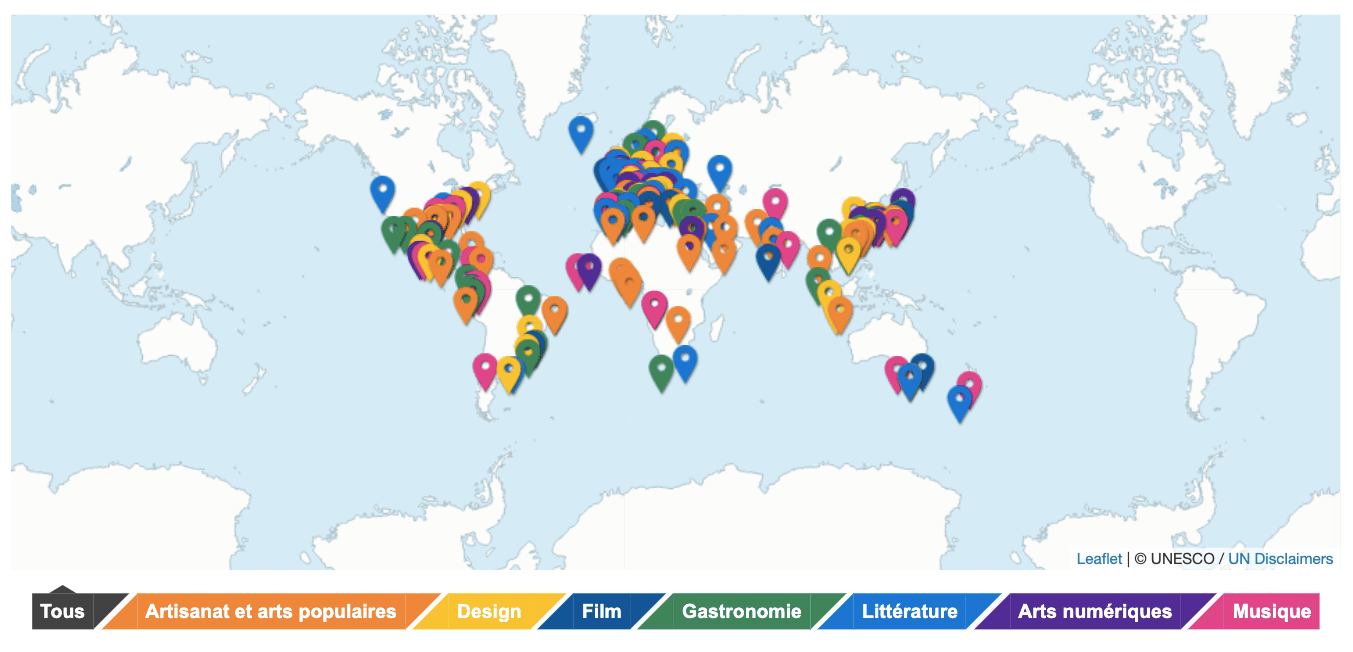Click the dark blue marker in southern India
Image resolution: width=1353 pixels, height=652 pixels.
pos(768,261)
